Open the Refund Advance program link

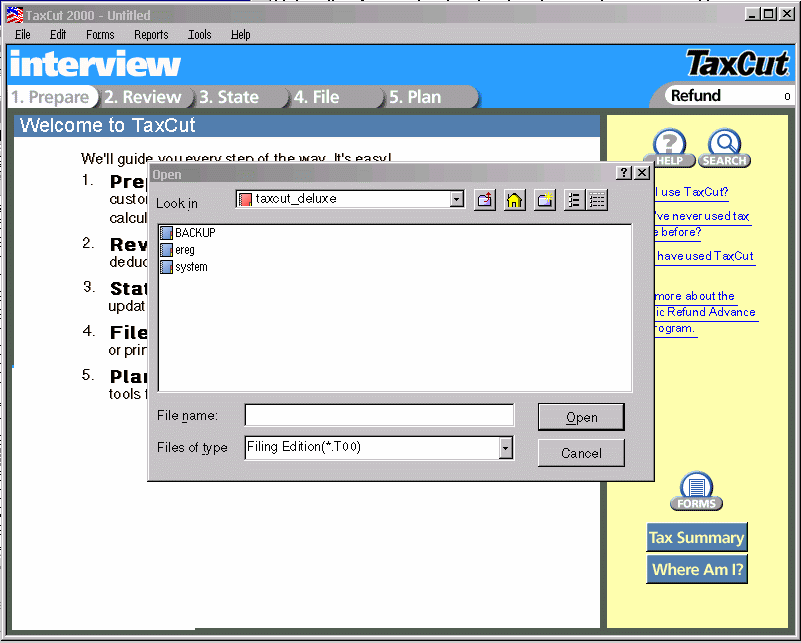point(706,312)
